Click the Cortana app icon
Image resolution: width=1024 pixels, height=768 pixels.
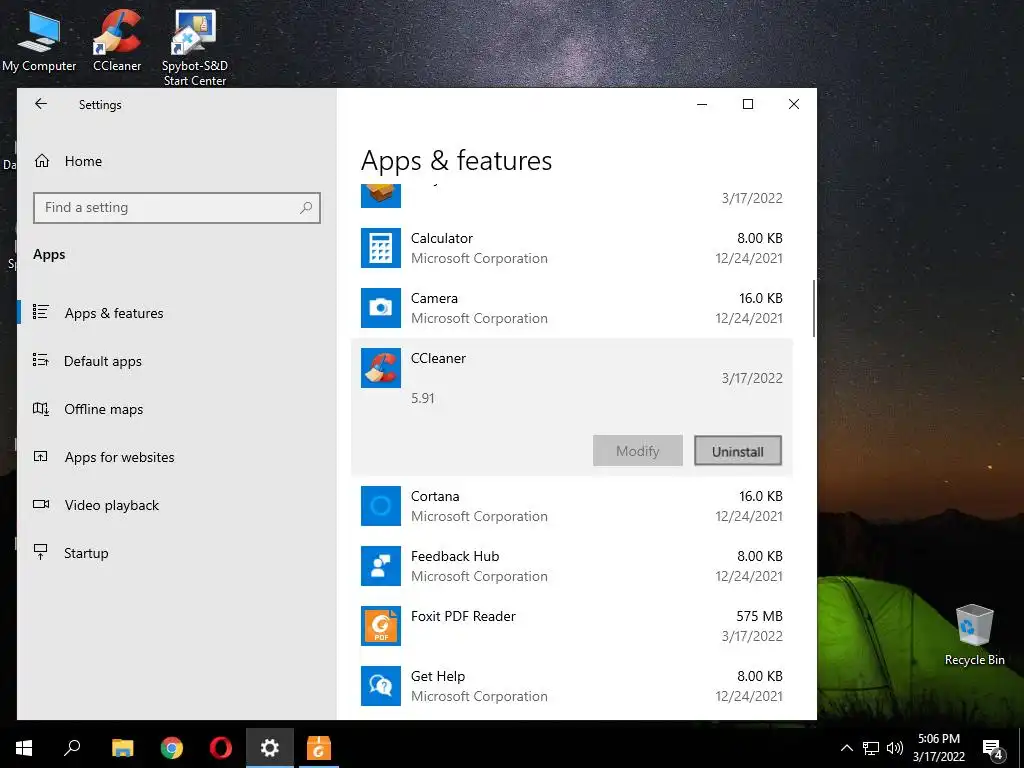381,505
